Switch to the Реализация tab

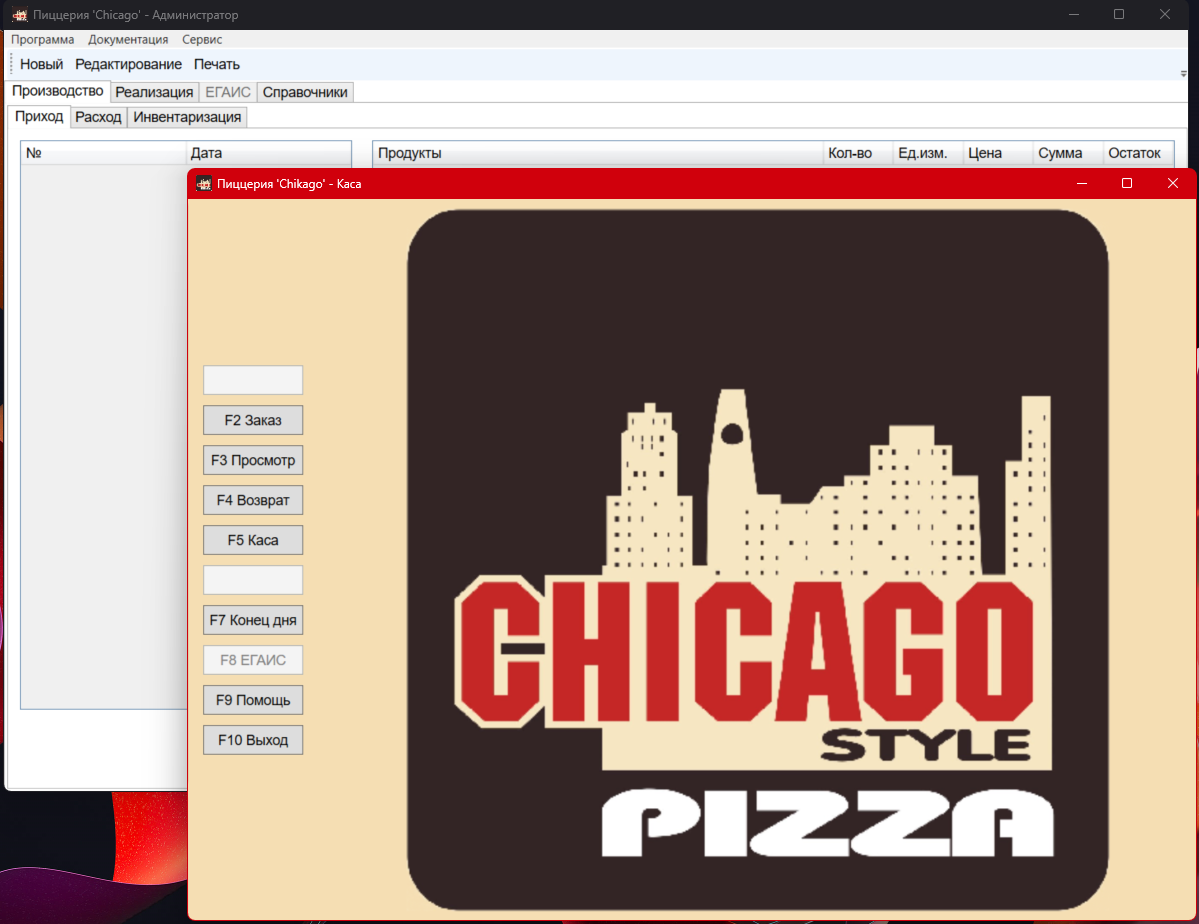click(154, 92)
